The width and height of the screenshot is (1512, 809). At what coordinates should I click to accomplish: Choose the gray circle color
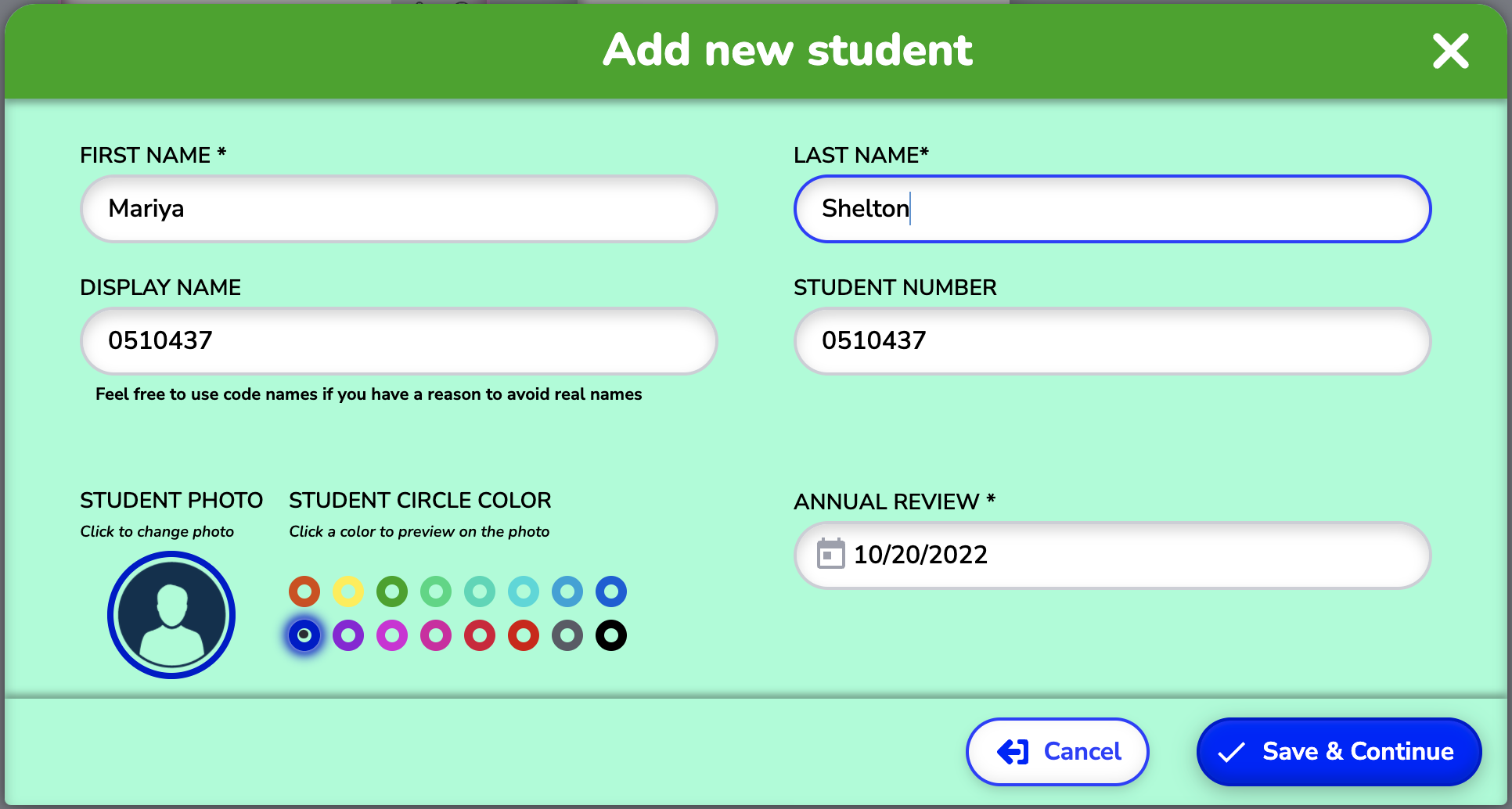(567, 635)
